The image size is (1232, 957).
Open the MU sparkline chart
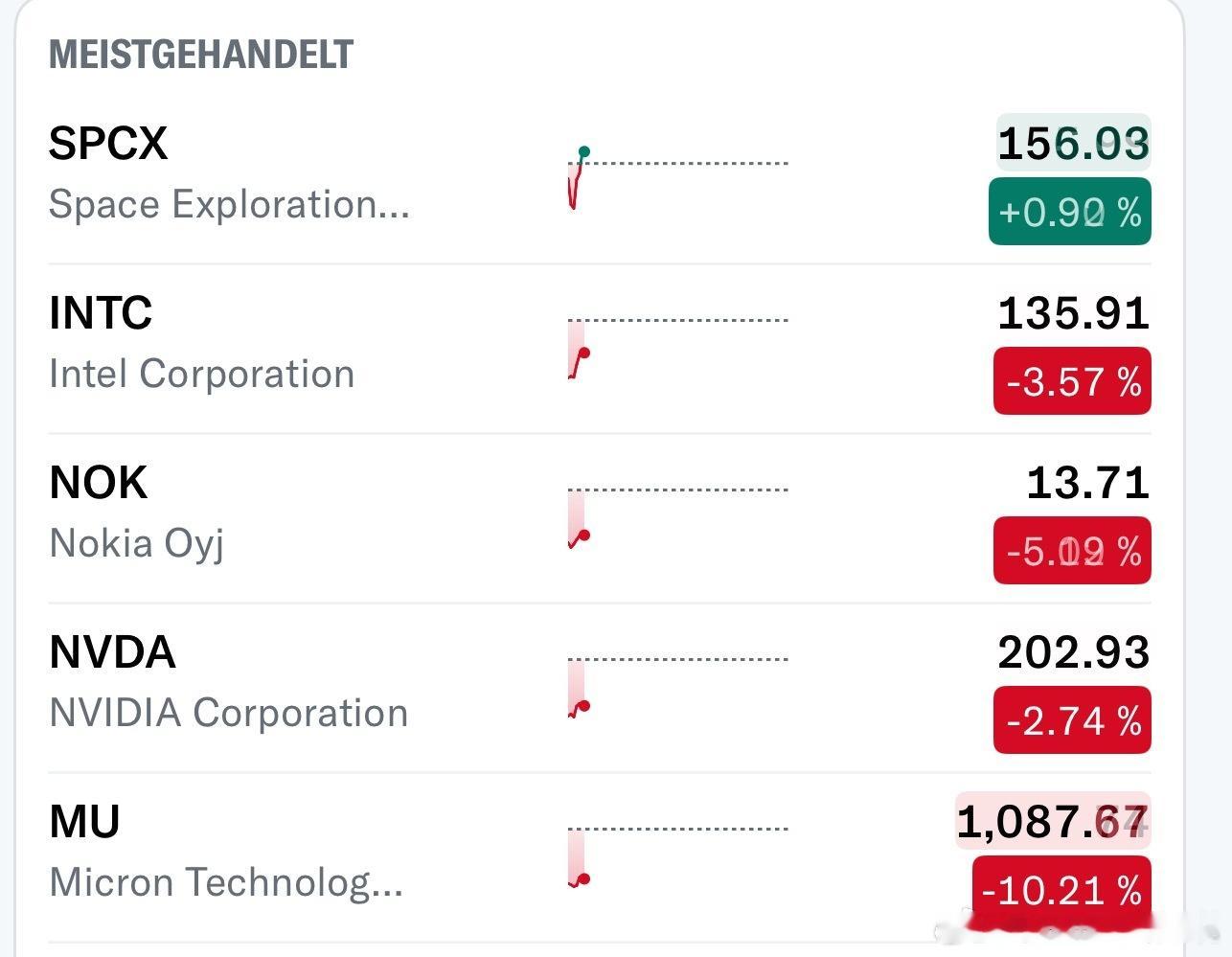[677, 857]
